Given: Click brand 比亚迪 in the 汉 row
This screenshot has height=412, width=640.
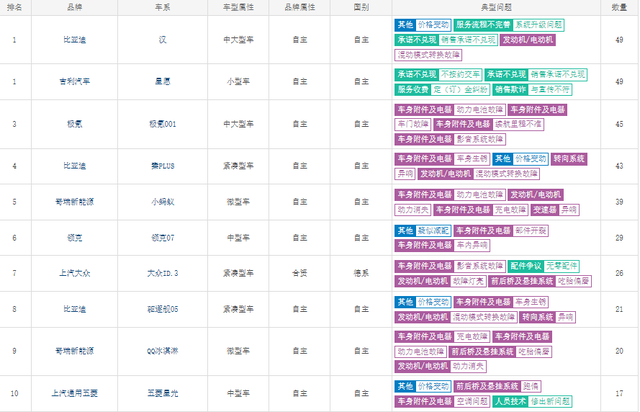Looking at the screenshot, I should pos(74,40).
